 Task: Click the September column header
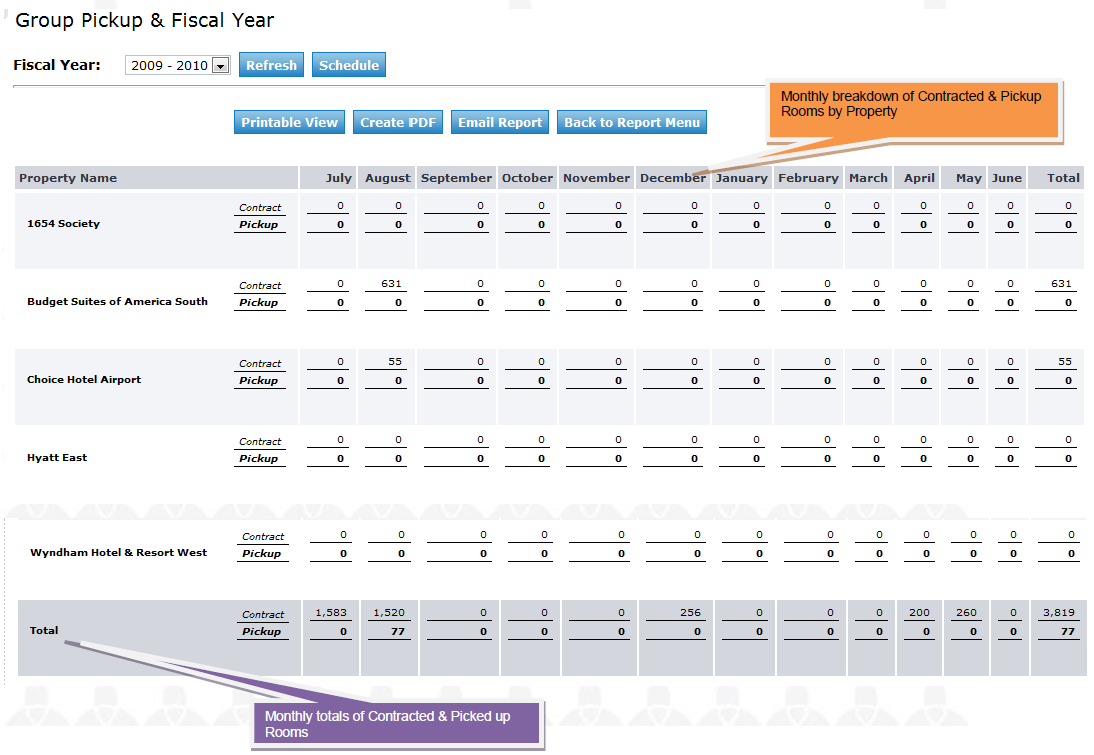[x=456, y=178]
